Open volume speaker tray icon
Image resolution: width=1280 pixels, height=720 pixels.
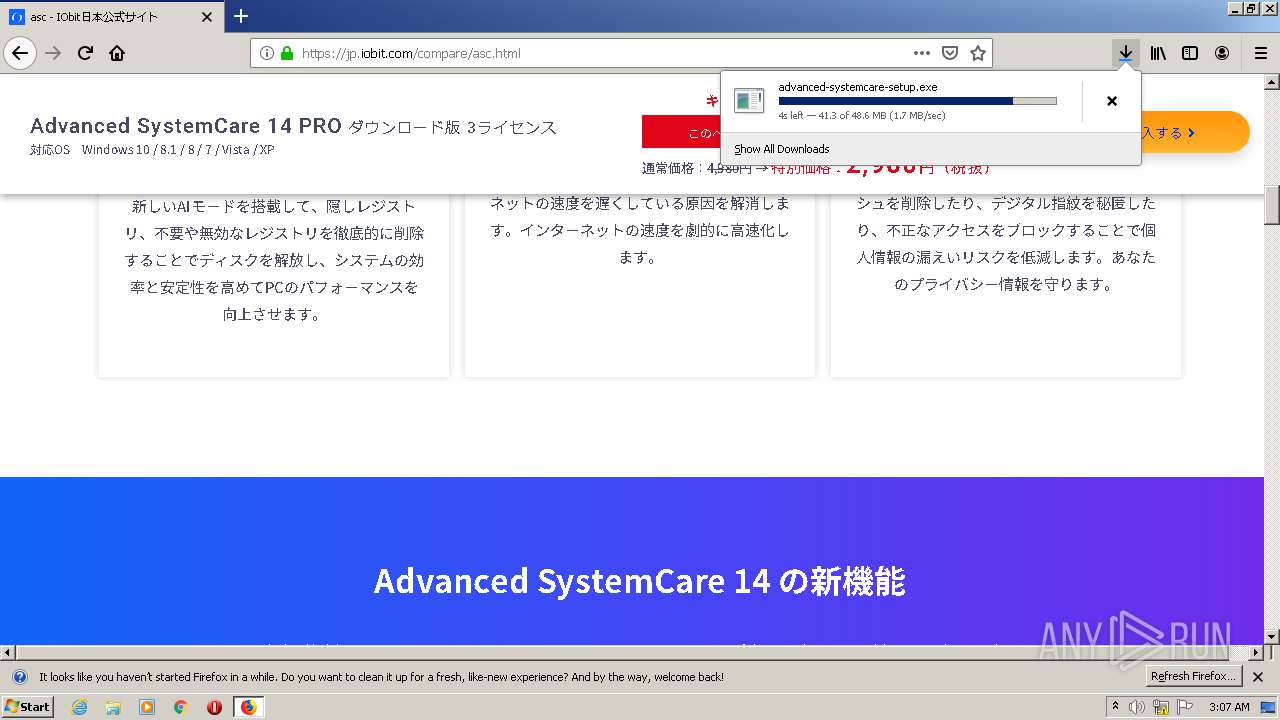point(1137,707)
